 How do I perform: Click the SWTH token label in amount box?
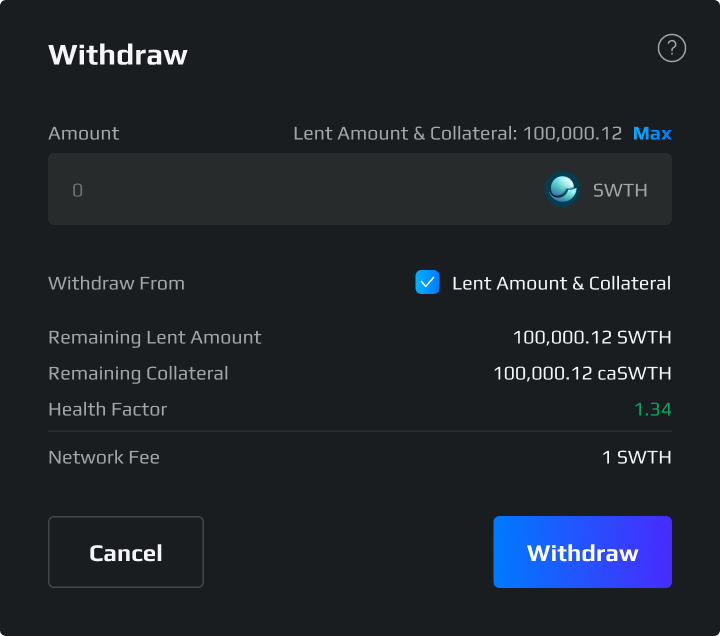[x=620, y=189]
